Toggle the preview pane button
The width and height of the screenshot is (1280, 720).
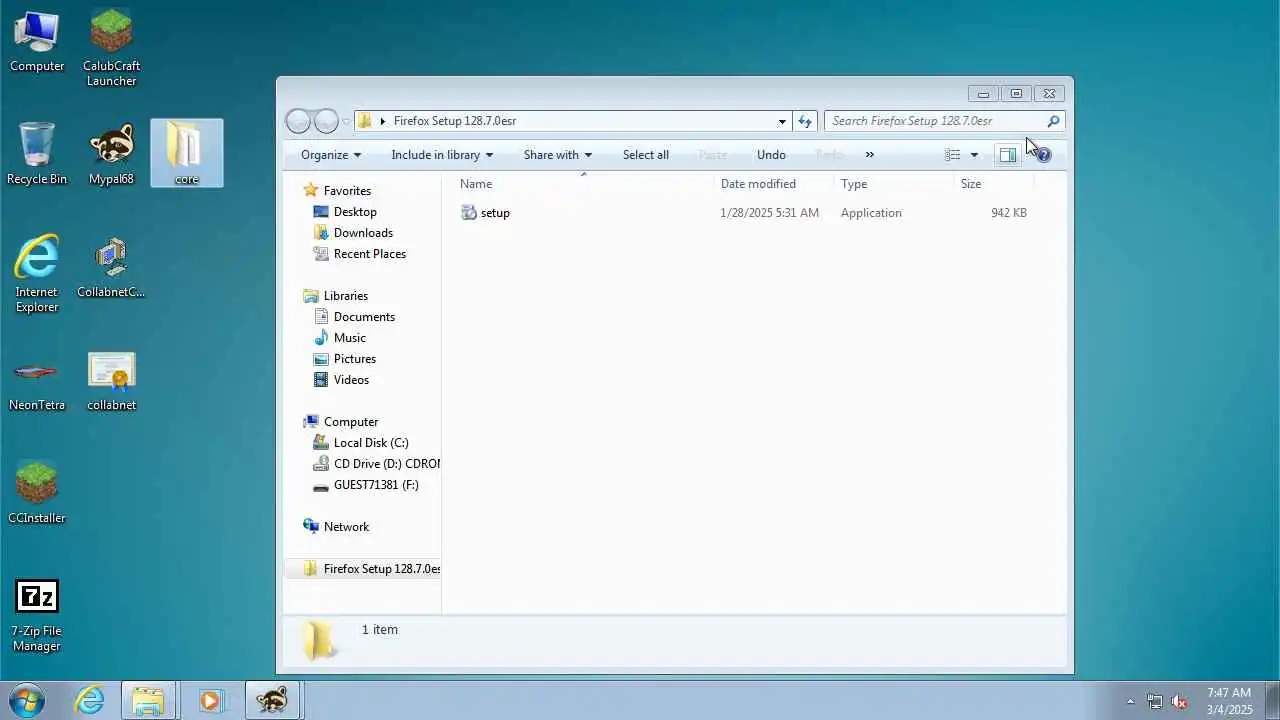[1007, 154]
